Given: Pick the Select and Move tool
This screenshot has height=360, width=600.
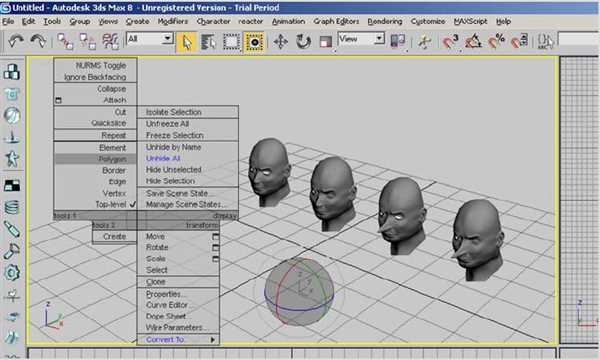Looking at the screenshot, I should 280,41.
